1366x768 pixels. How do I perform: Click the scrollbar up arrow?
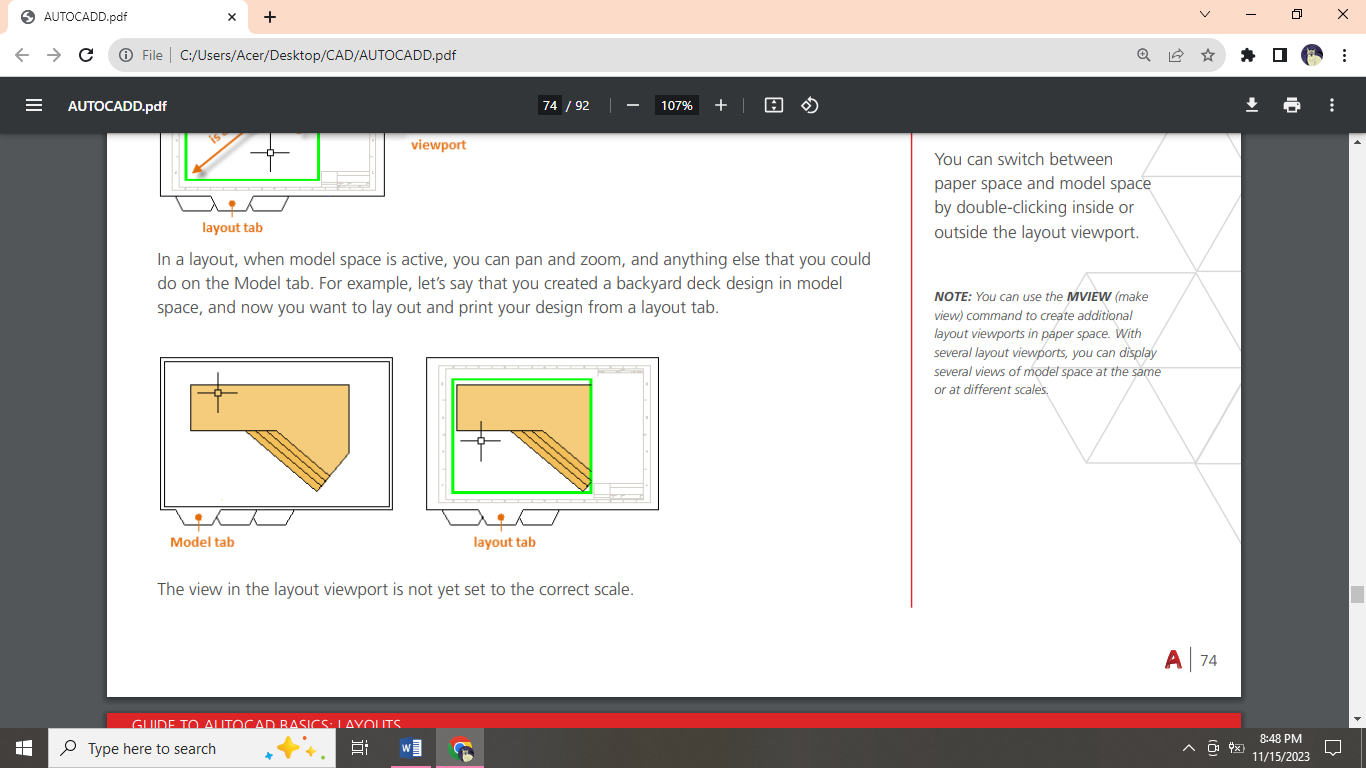(1357, 143)
